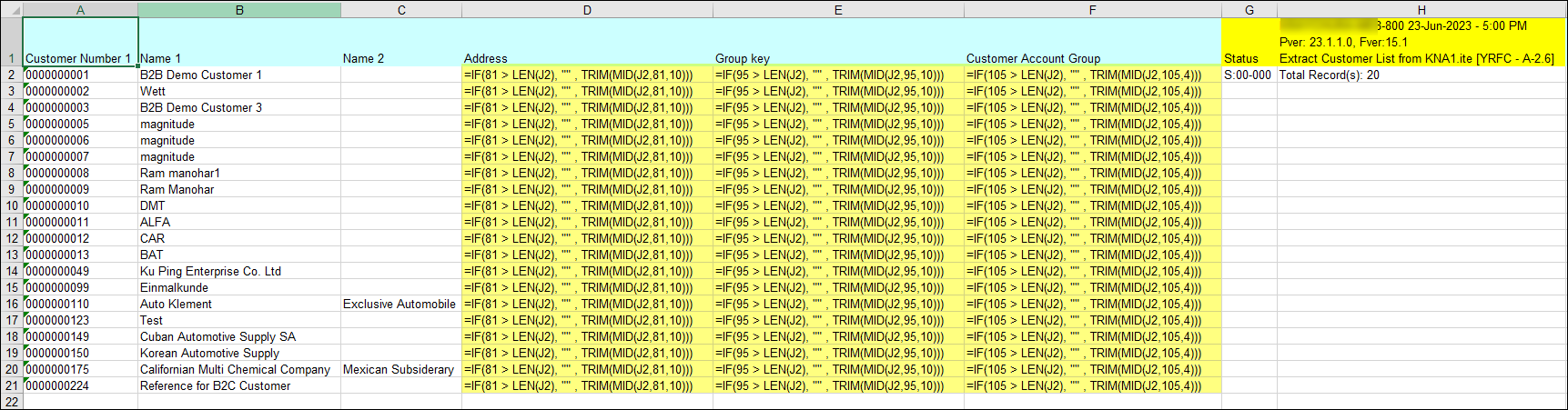Select the DMT name cell

pos(239,205)
